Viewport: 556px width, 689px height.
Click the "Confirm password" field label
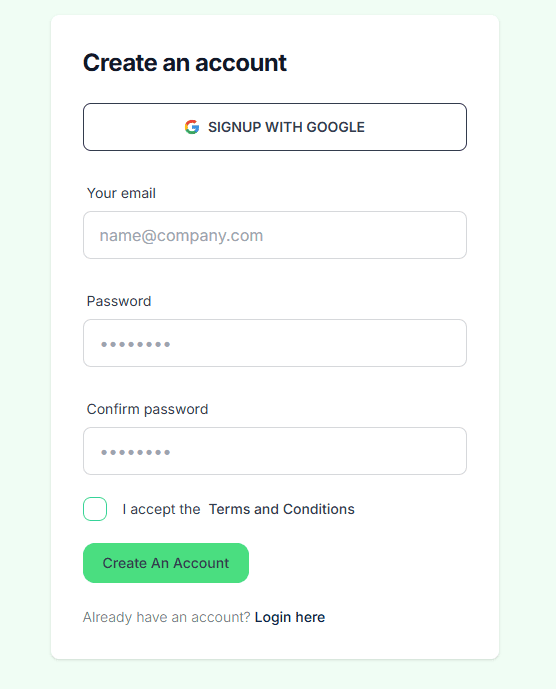coord(147,409)
